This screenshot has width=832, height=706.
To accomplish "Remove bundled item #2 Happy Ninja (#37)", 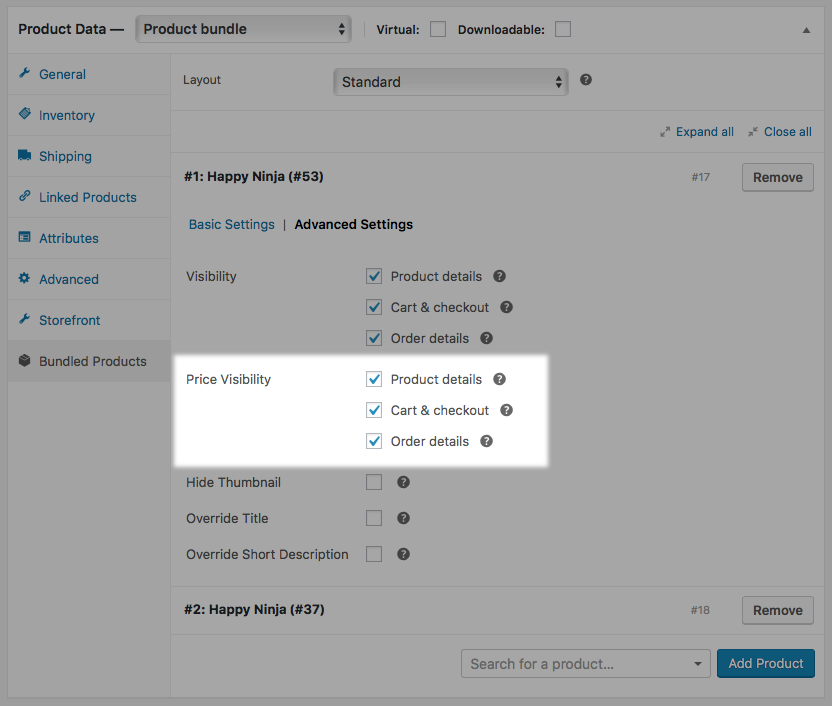I will coord(778,610).
